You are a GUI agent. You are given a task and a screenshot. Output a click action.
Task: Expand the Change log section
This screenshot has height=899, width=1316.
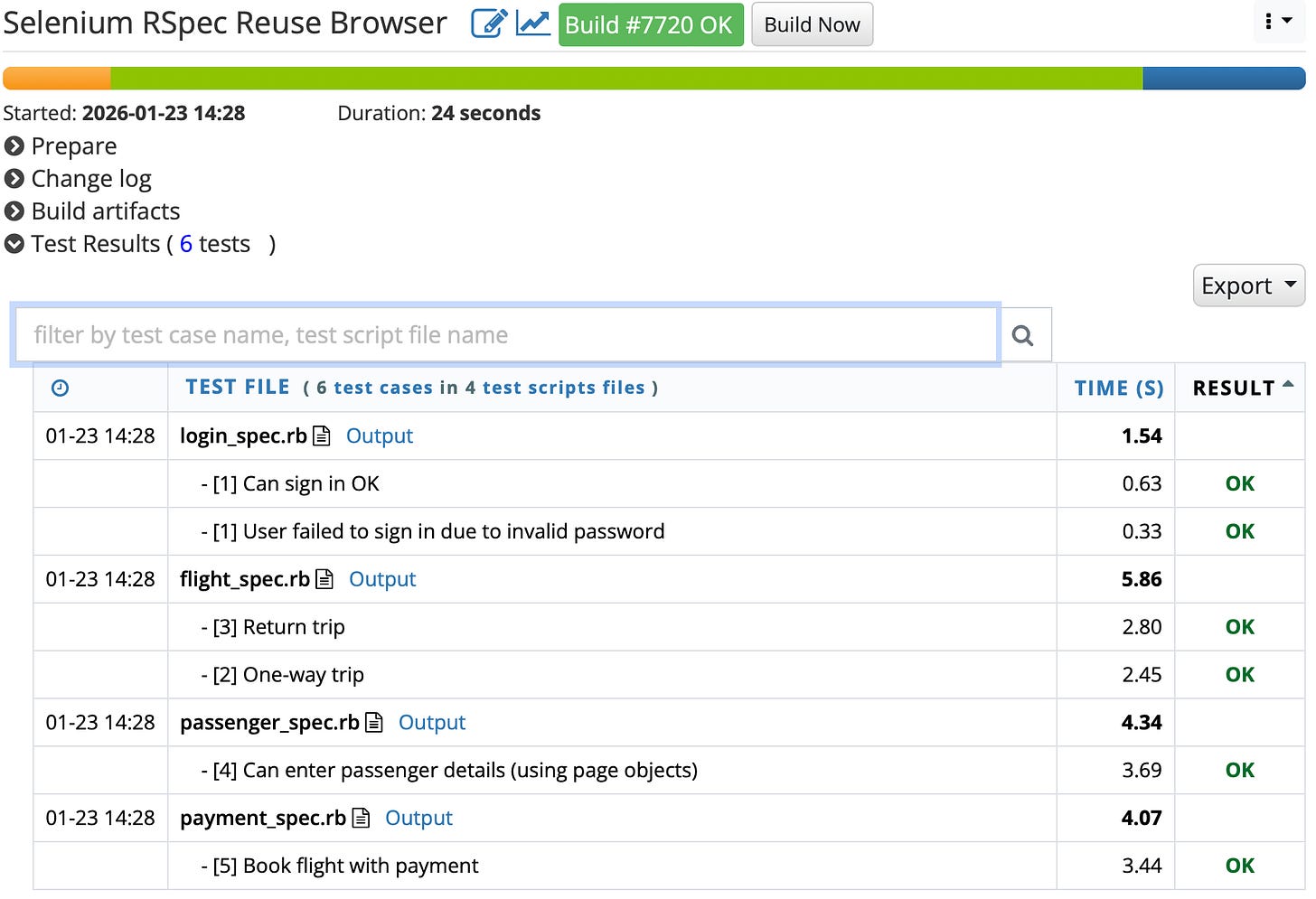tap(78, 179)
